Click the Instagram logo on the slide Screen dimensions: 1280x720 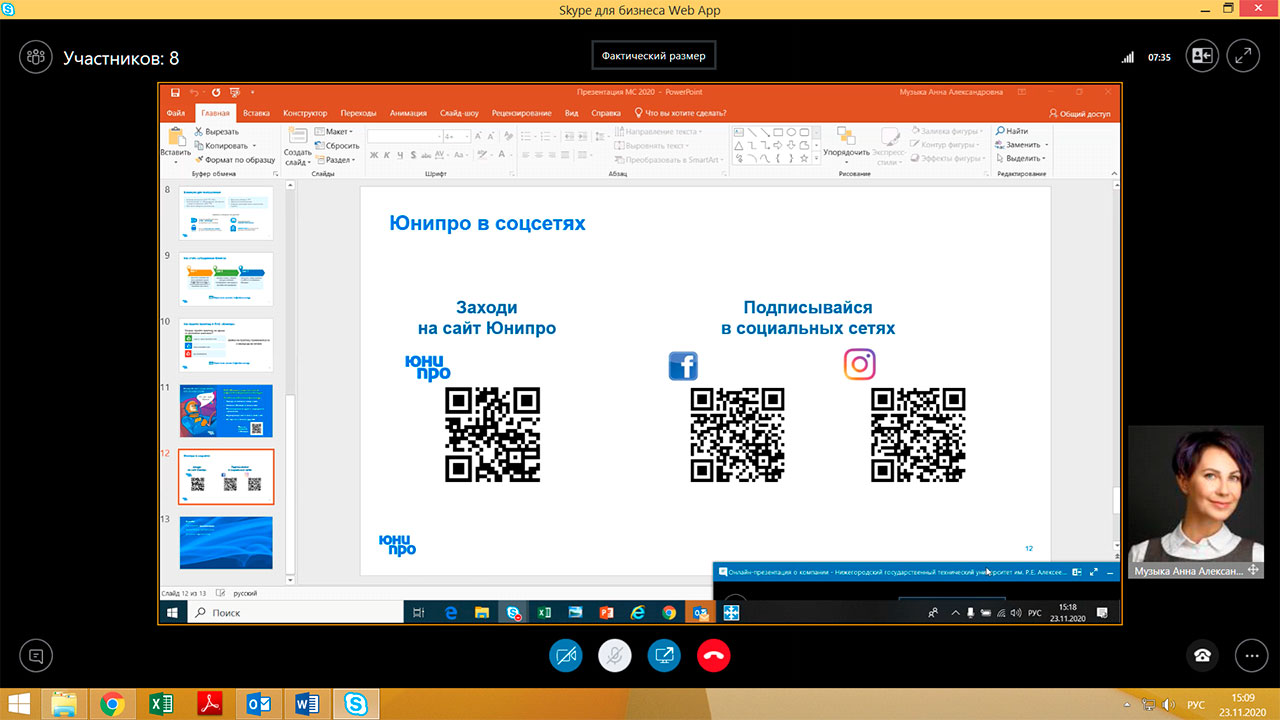click(859, 364)
